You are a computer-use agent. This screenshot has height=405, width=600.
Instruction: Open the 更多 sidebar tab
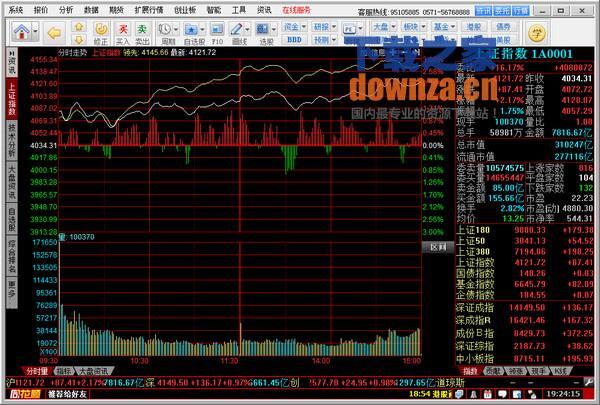(x=12, y=292)
